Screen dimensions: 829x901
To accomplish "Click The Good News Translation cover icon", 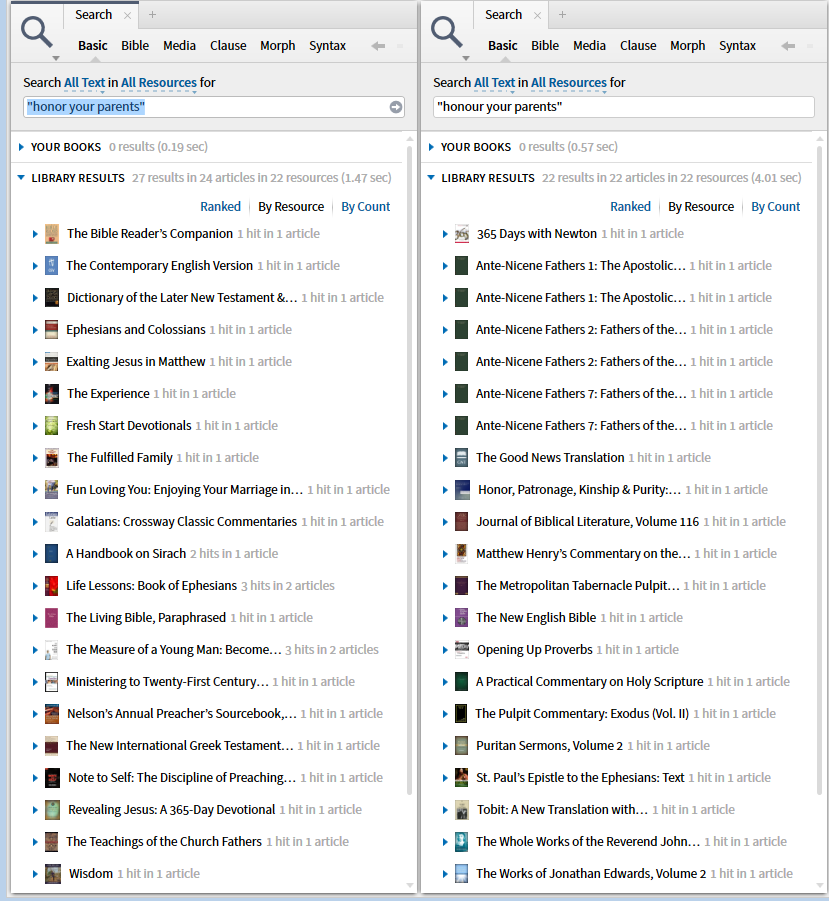I will tap(461, 458).
